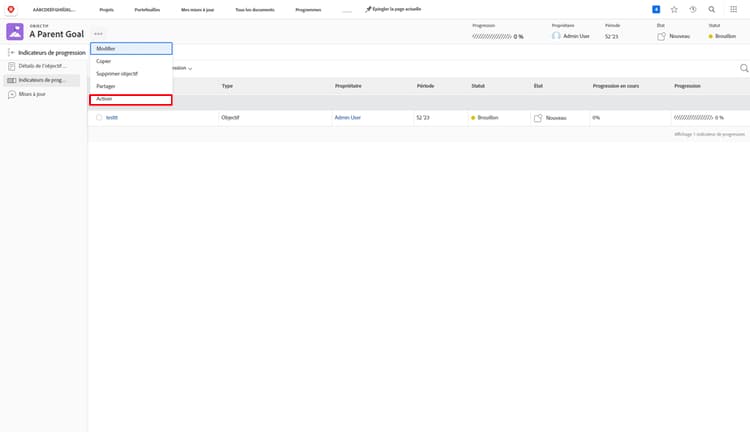
Task: Open Admin User link in testtt row
Action: [348, 117]
